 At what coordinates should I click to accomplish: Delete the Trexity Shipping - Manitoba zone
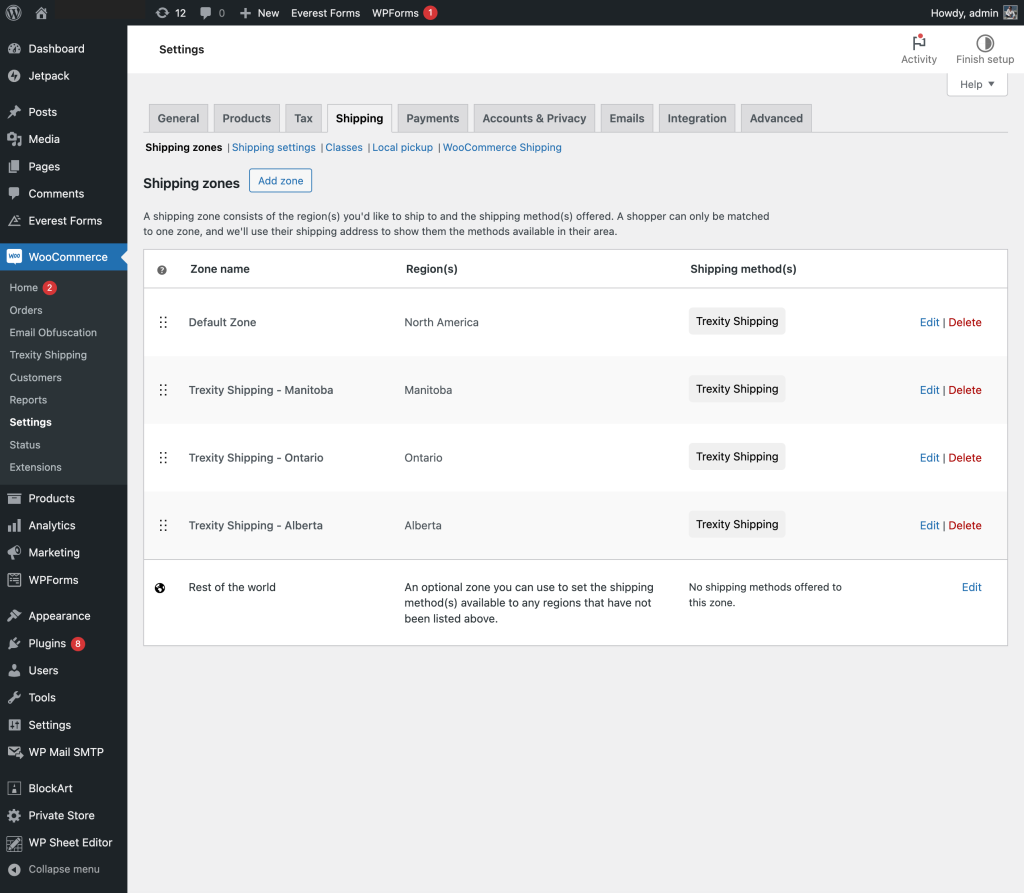click(x=965, y=390)
